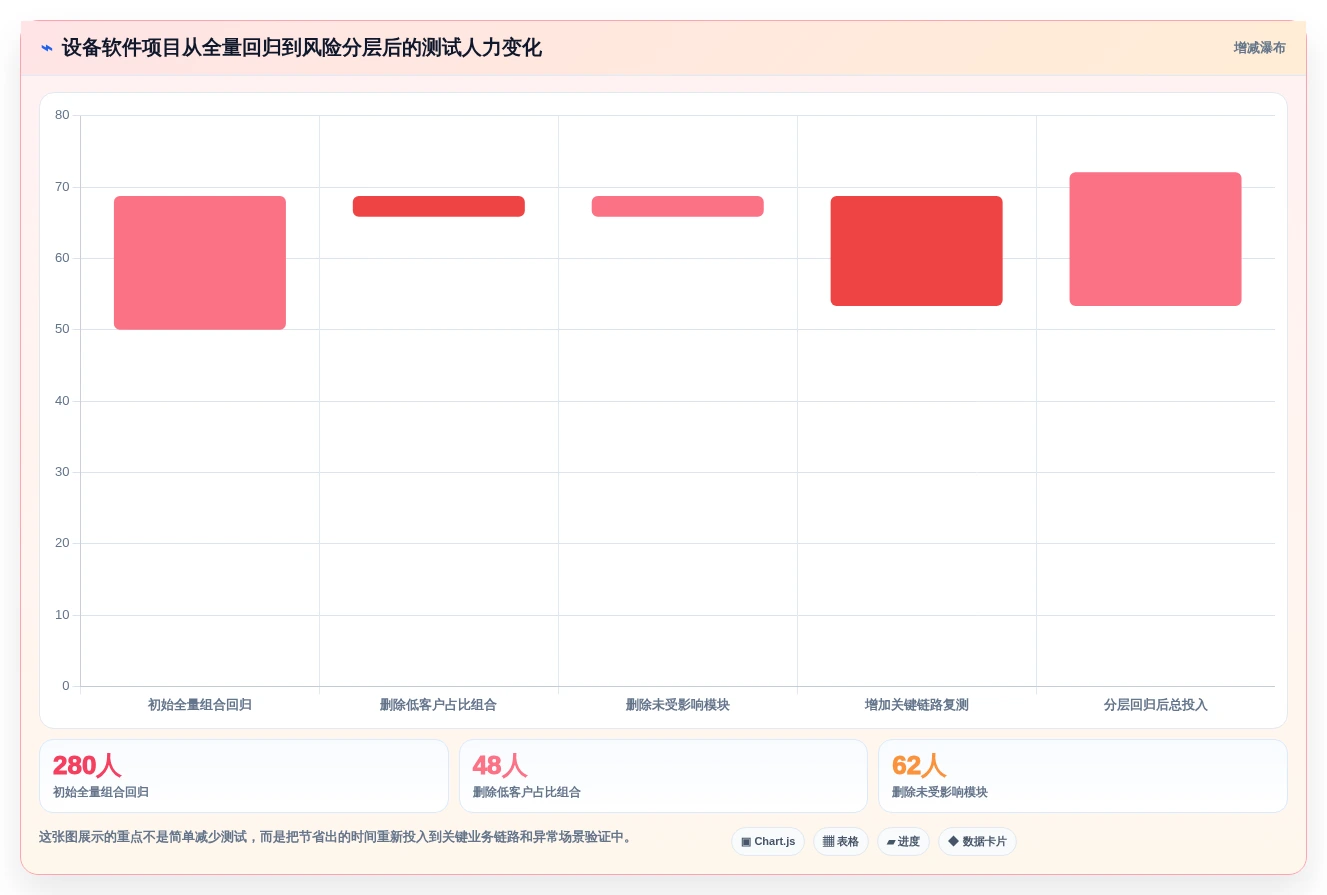
Task: Click the y-axis tick label 50
Action: [x=62, y=329]
